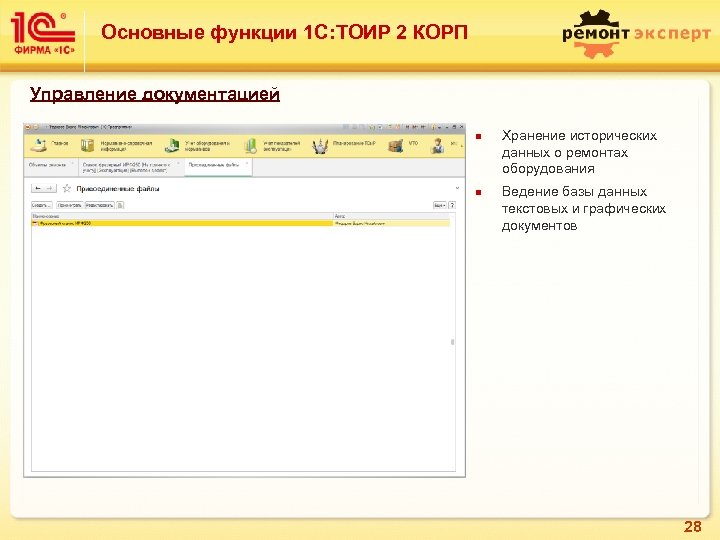Click the Просмотреть button
The image size is (720, 540).
69,205
